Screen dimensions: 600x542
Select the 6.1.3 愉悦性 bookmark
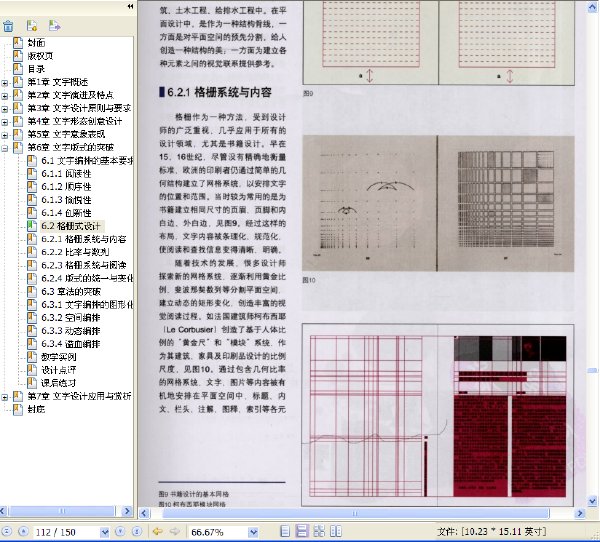(x=66, y=200)
